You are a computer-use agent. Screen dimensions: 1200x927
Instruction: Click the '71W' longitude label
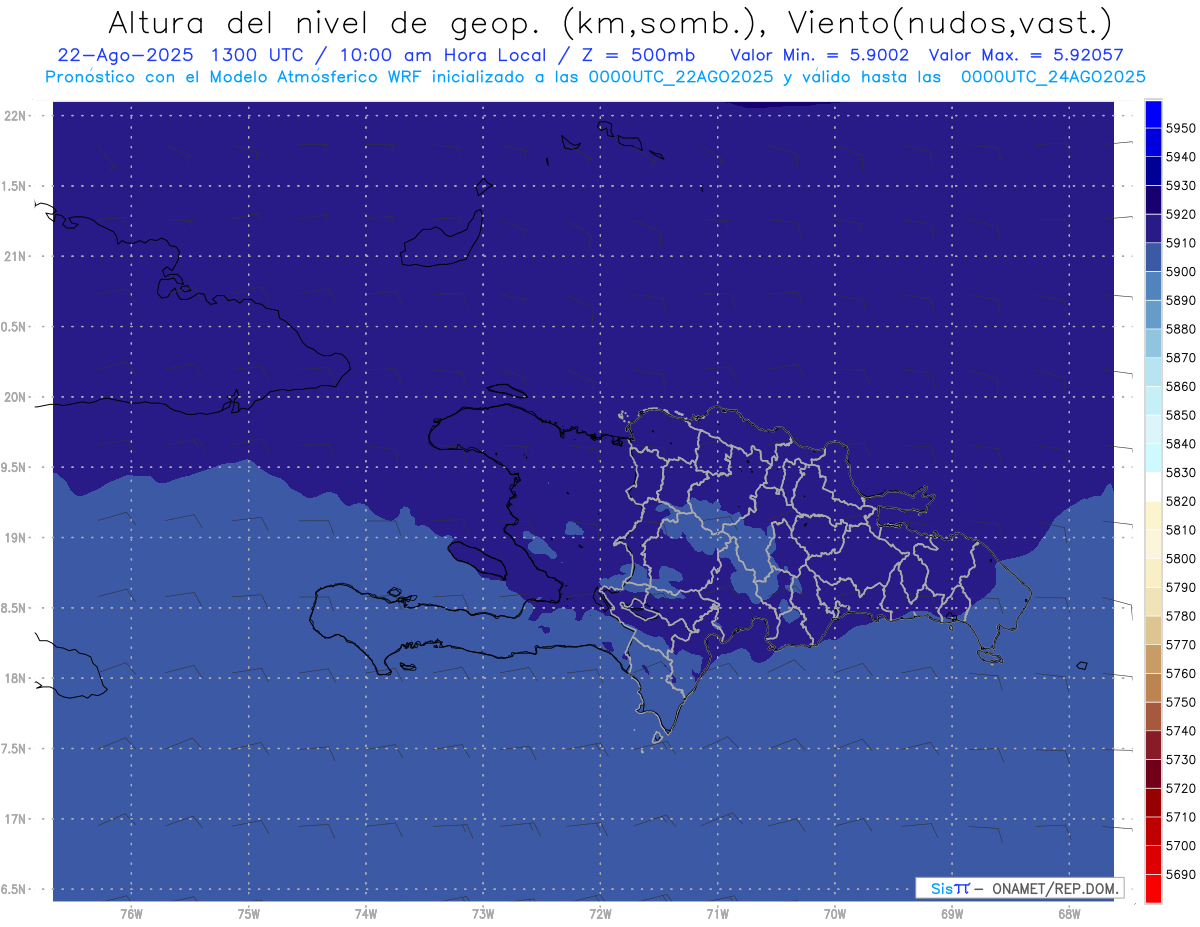(x=717, y=914)
